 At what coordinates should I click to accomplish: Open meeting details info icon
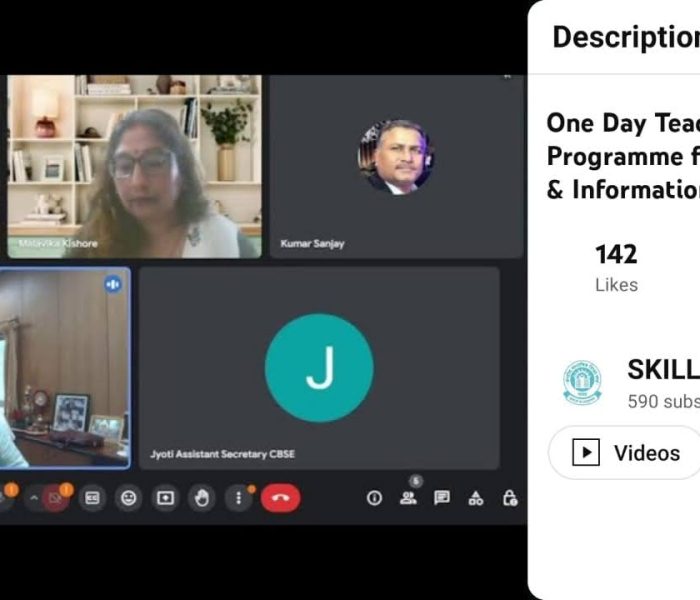pyautogui.click(x=374, y=498)
